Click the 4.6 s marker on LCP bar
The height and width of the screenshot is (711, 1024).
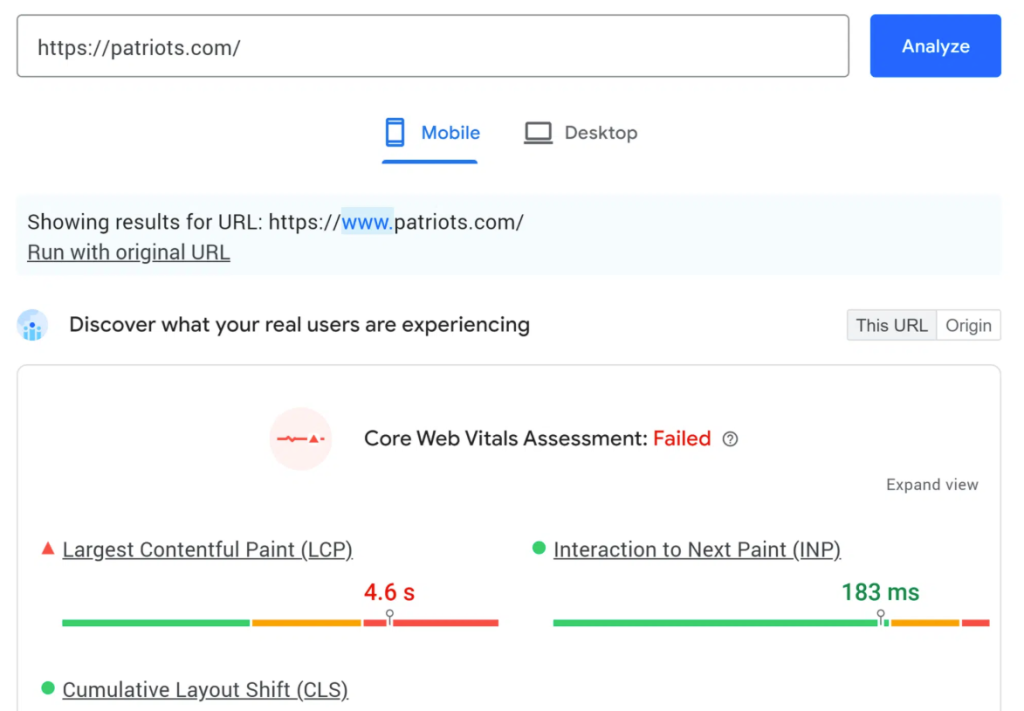[x=389, y=592]
